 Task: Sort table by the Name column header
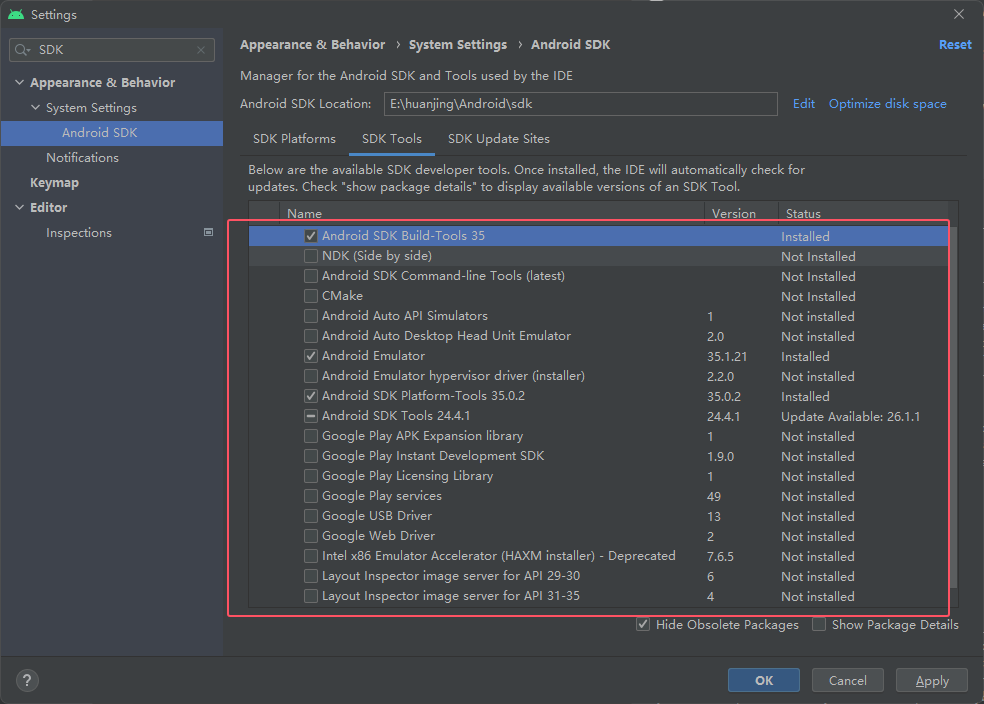493,213
